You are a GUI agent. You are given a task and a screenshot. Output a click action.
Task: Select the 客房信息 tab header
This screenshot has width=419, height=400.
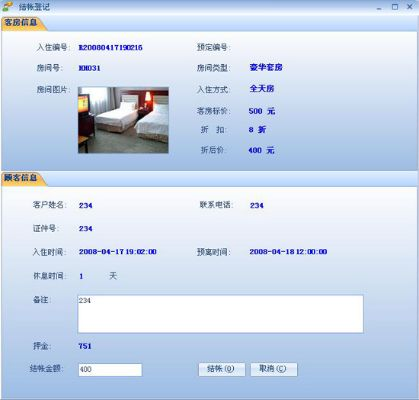pyautogui.click(x=23, y=23)
